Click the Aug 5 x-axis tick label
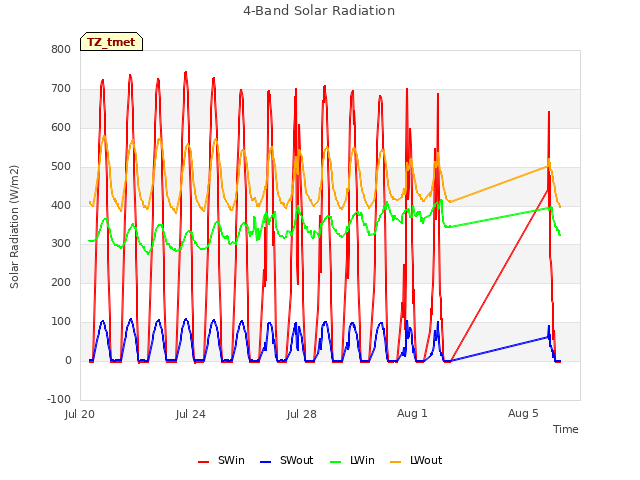The height and width of the screenshot is (480, 640). click(523, 413)
